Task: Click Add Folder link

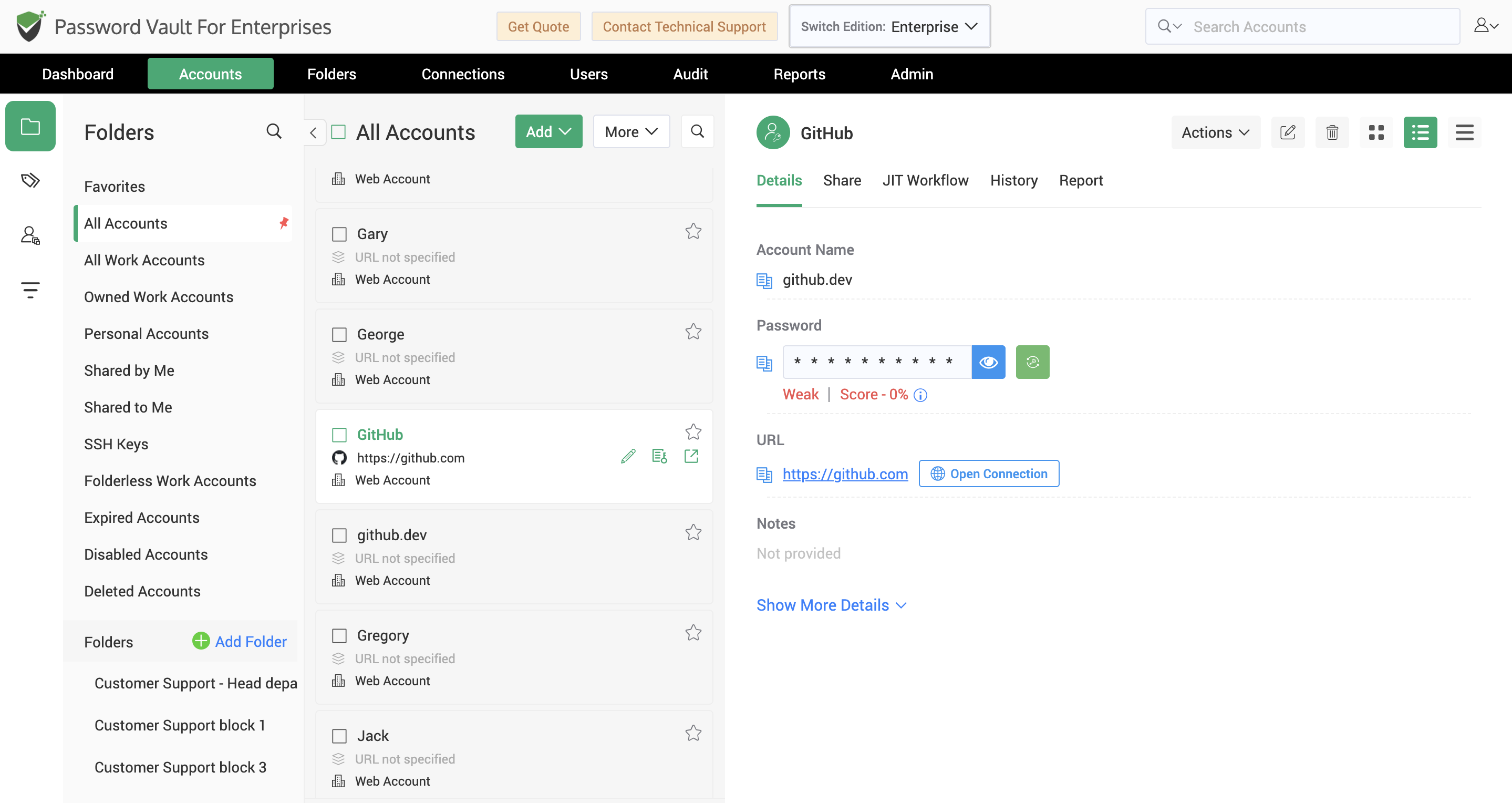Action: pos(240,642)
